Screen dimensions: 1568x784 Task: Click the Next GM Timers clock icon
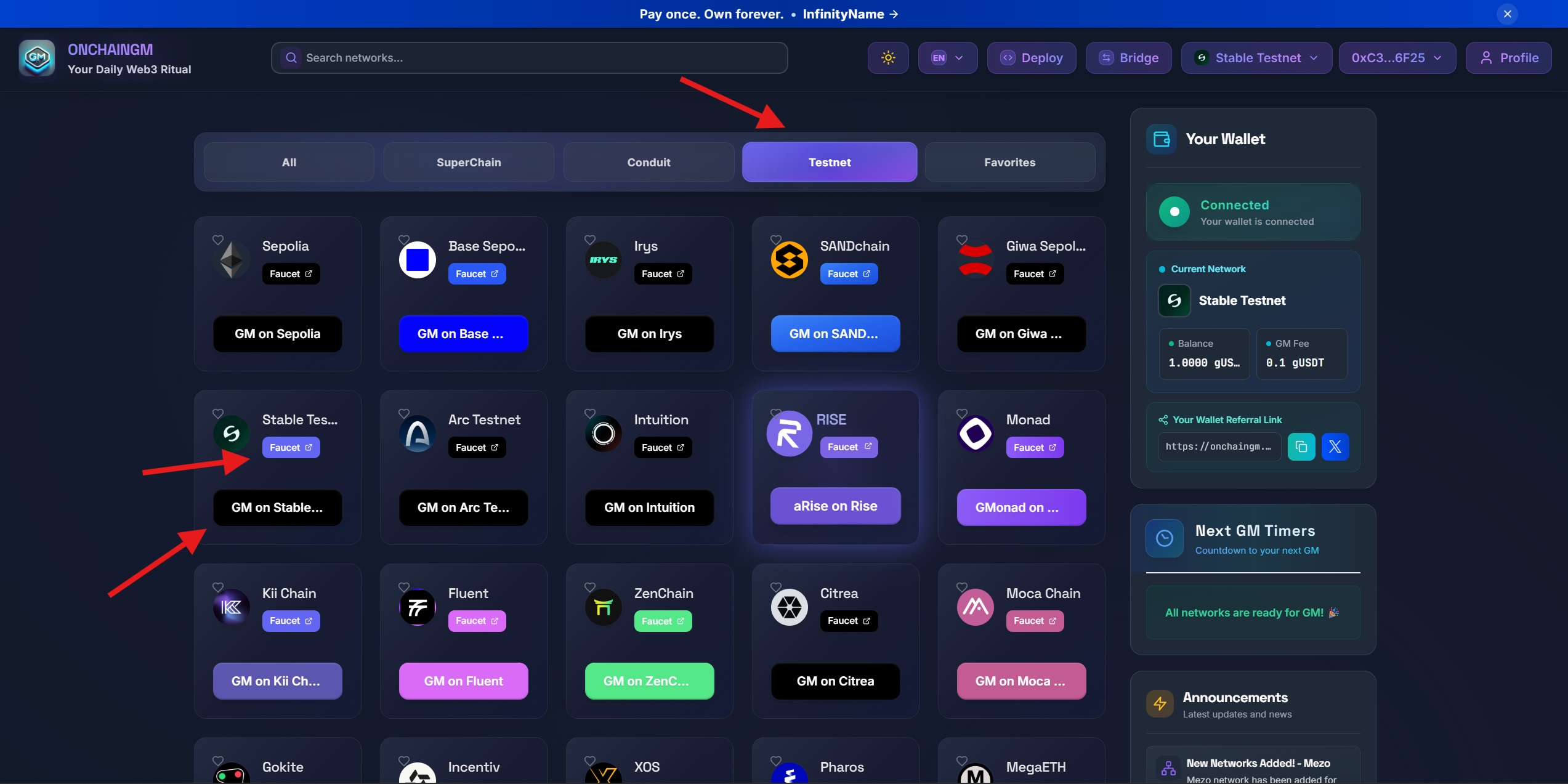(1164, 538)
